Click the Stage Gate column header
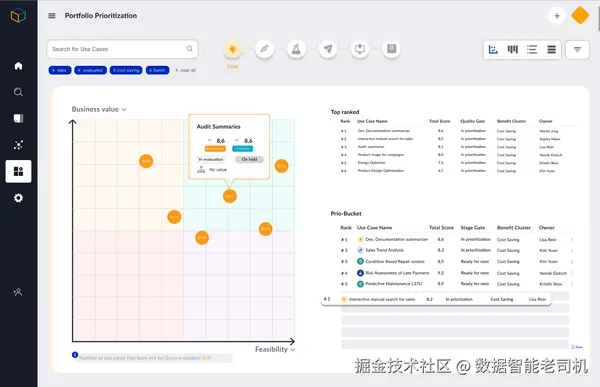Viewport: 600px width, 387px height. pos(473,227)
